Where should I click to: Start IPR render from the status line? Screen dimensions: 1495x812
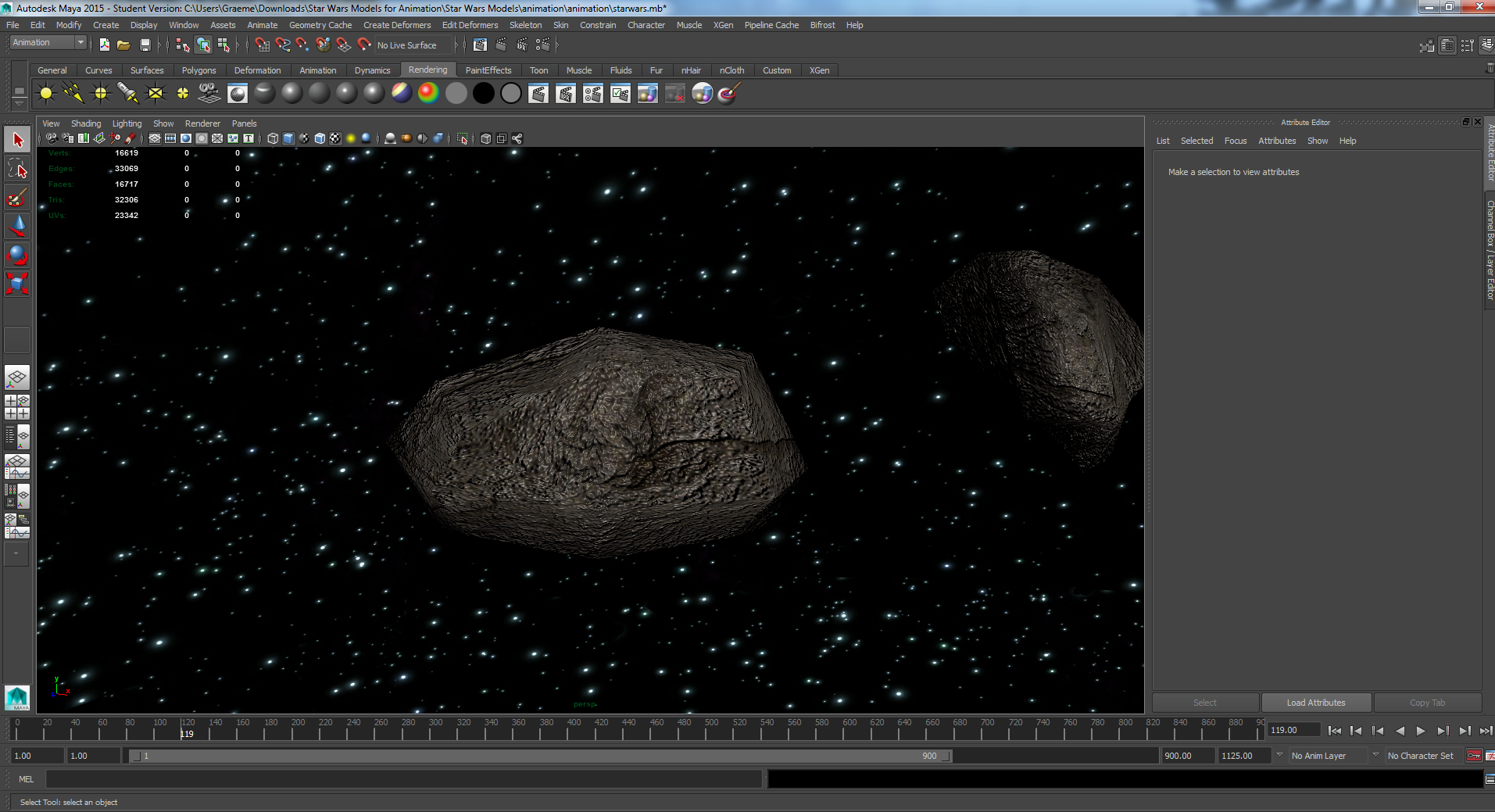click(522, 45)
